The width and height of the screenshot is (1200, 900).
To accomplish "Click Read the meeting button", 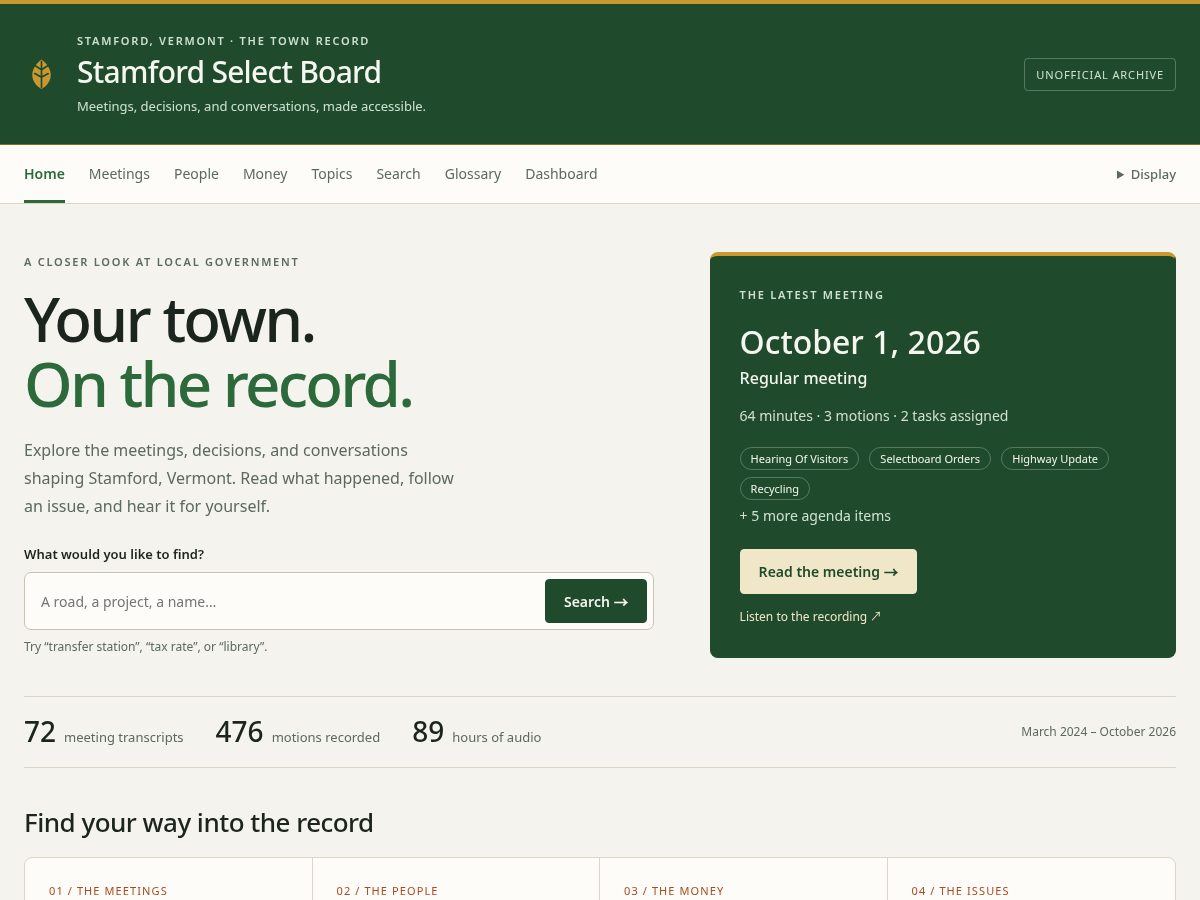I will [828, 572].
